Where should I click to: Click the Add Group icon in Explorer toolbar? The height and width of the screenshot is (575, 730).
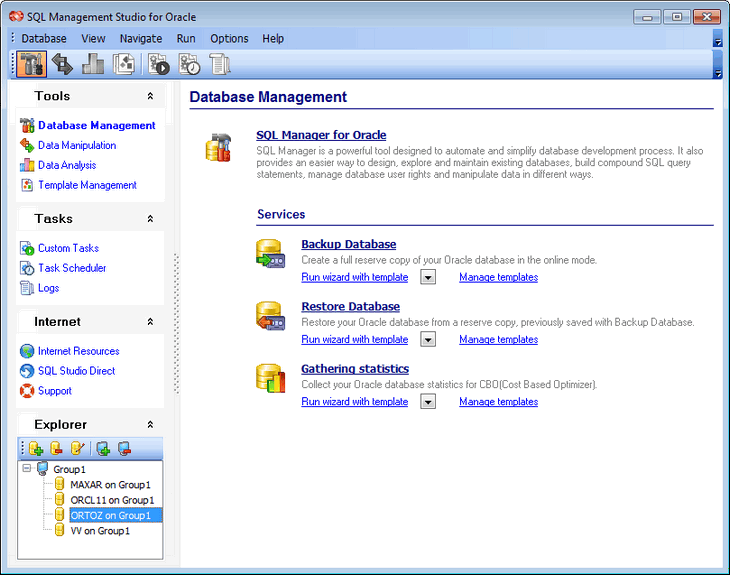(x=103, y=448)
